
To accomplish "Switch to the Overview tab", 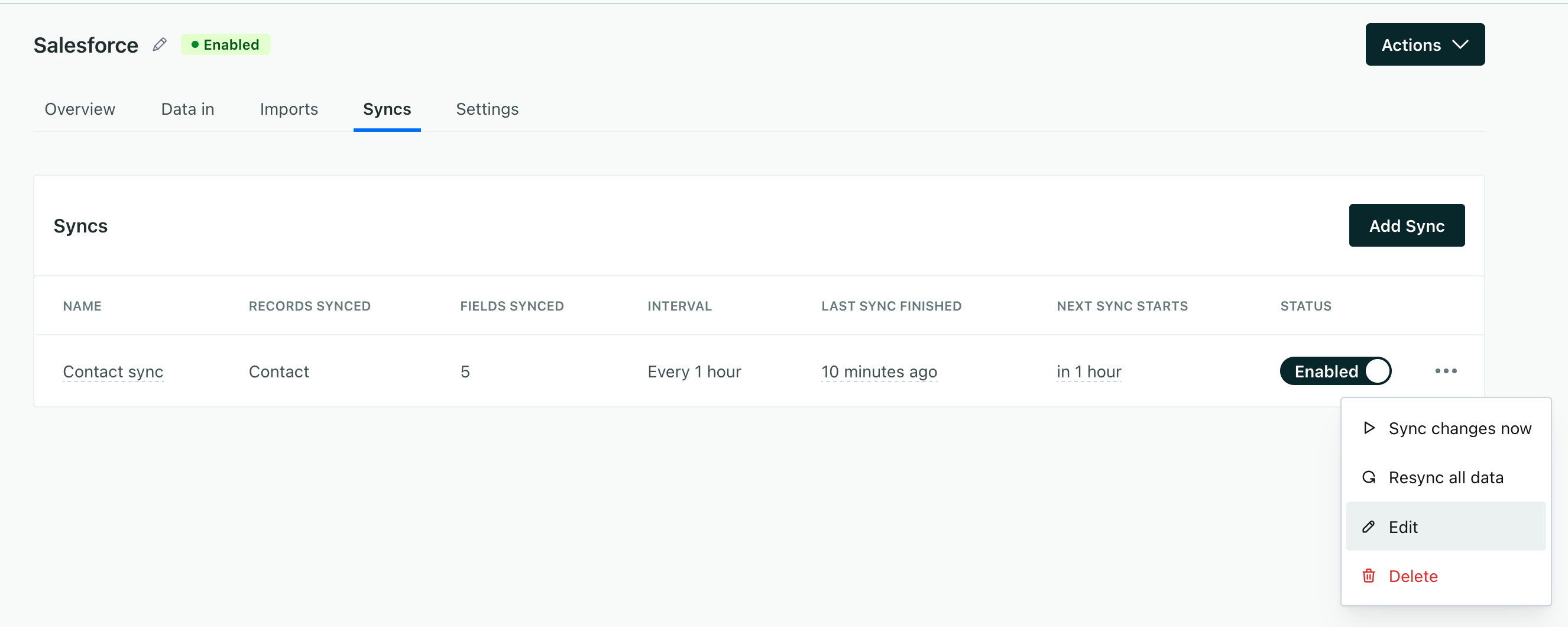I will 80,109.
